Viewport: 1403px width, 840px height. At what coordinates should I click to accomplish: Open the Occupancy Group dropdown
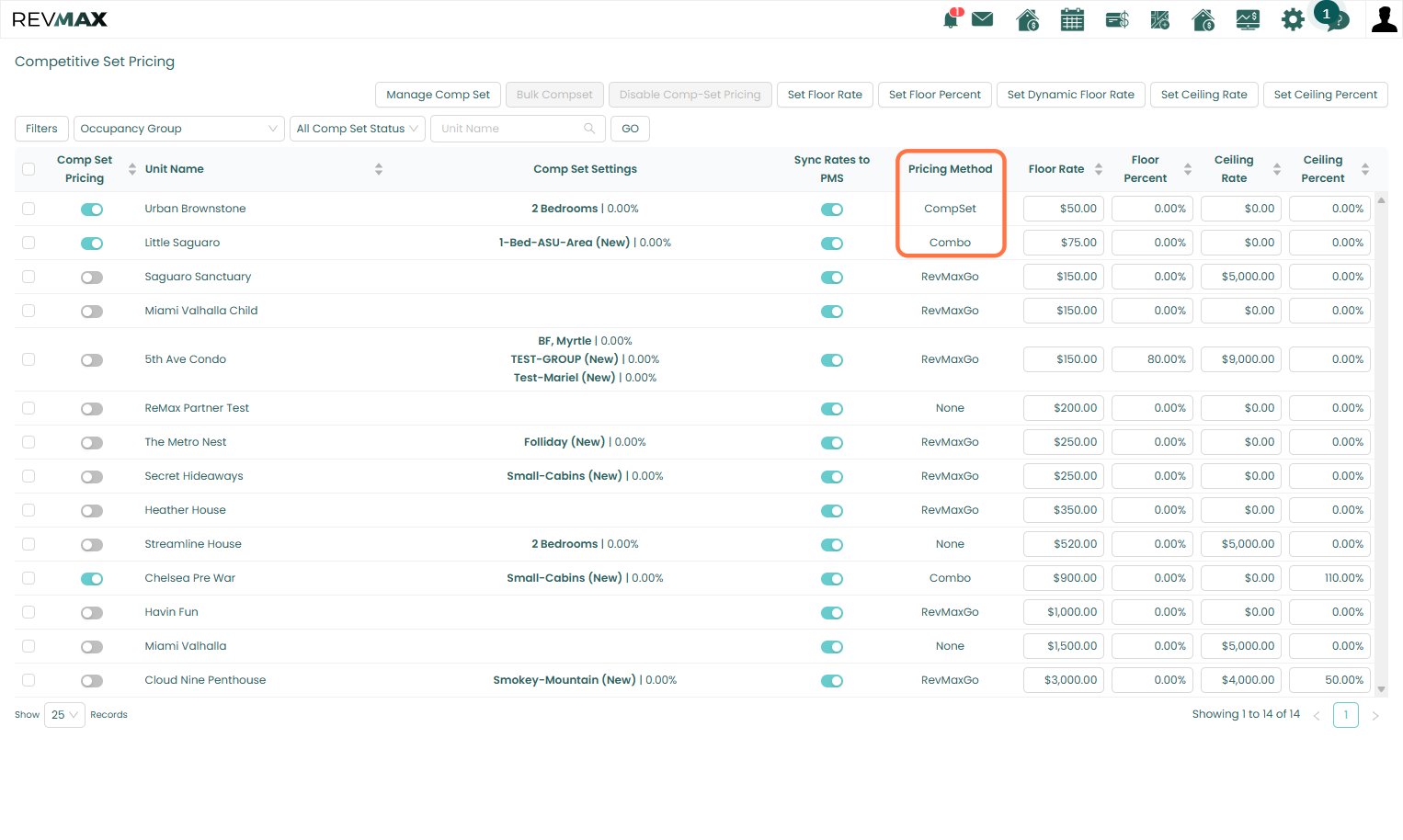coord(178,129)
